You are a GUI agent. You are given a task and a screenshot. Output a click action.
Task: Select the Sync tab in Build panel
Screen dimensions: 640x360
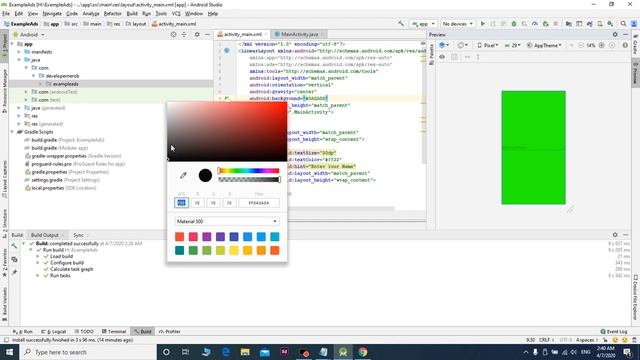(x=78, y=235)
